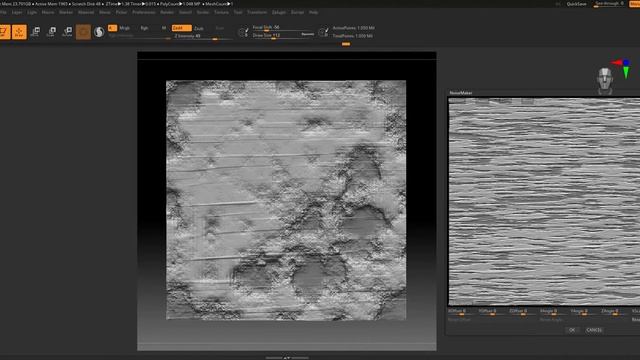640x360 pixels.
Task: Adjust the XOffset slider in NoiseMaker
Action: [x=462, y=312]
